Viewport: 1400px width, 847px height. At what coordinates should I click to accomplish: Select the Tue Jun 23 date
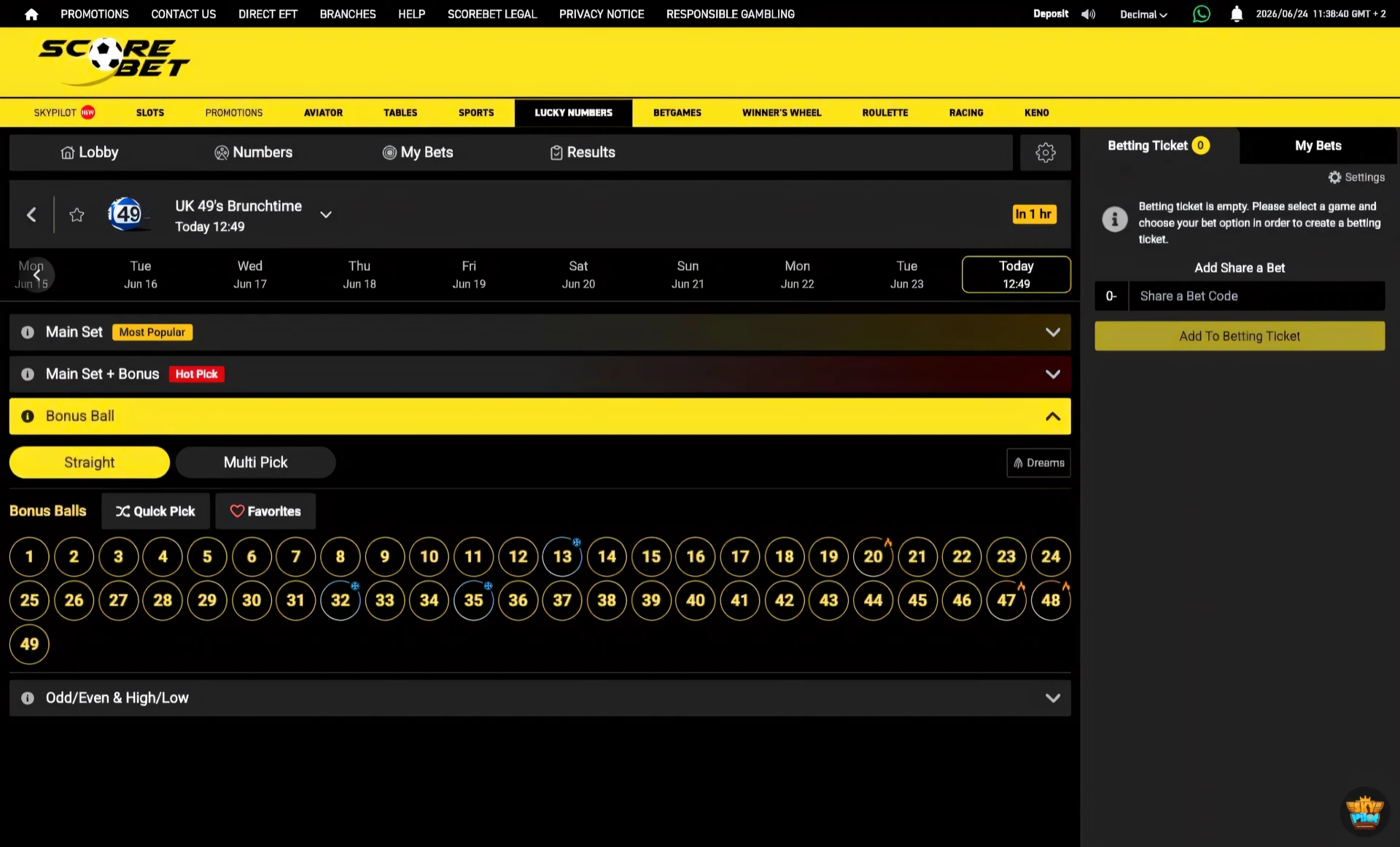click(906, 275)
